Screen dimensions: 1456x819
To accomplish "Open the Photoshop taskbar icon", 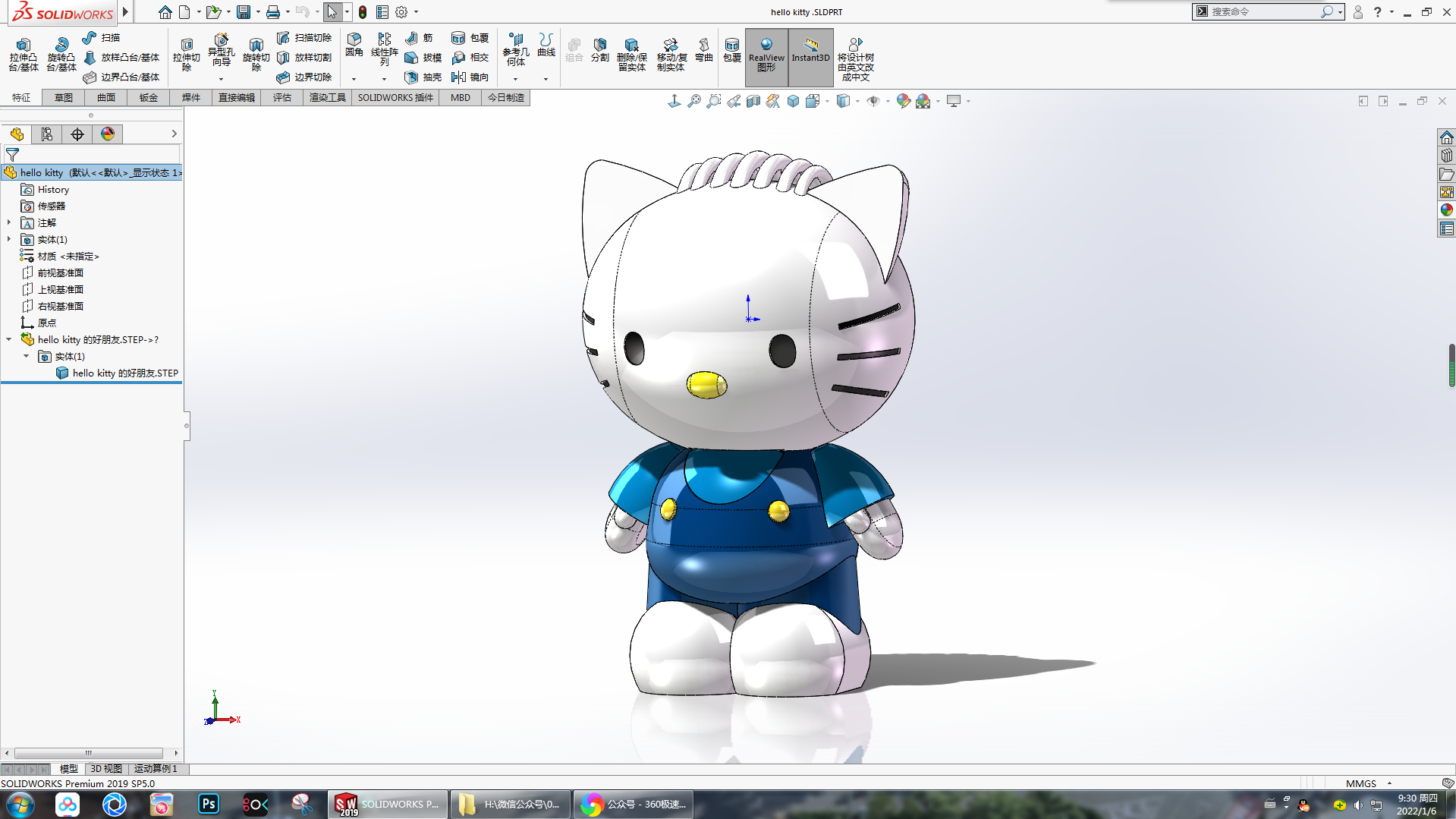I will point(209,804).
